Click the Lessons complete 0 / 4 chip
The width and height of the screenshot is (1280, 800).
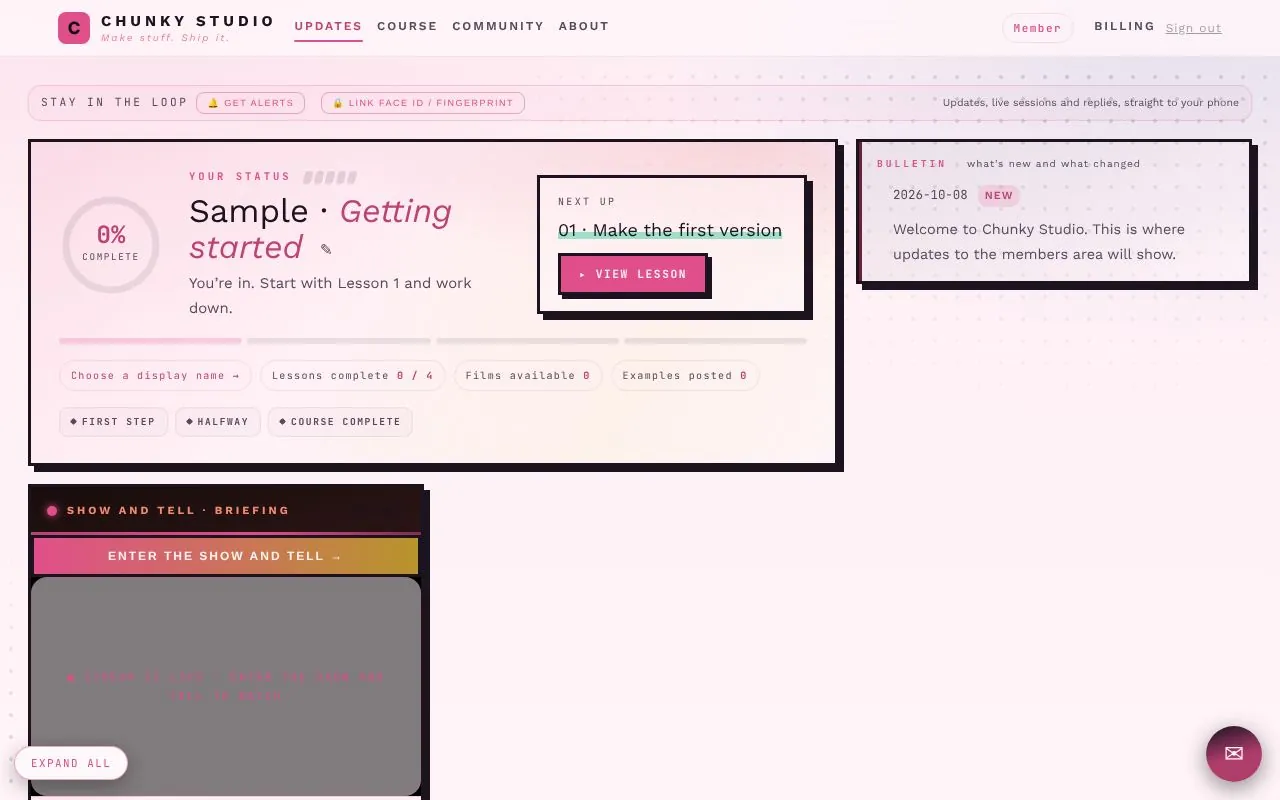(352, 375)
